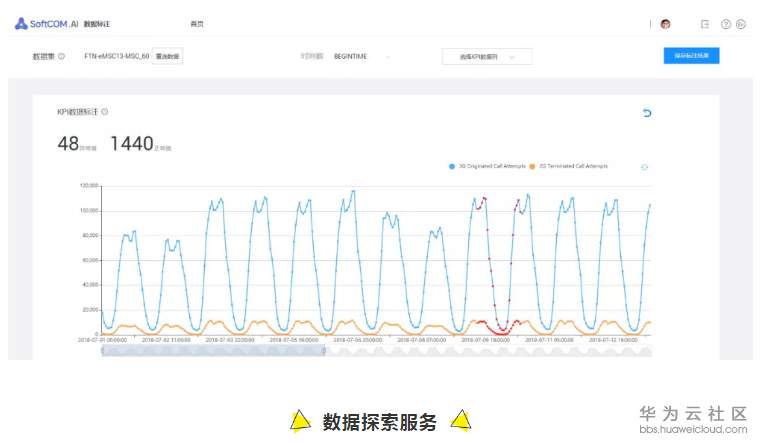Click the logout icon beside avatar
Viewport: 761px width, 444px height.
[x=705, y=24]
